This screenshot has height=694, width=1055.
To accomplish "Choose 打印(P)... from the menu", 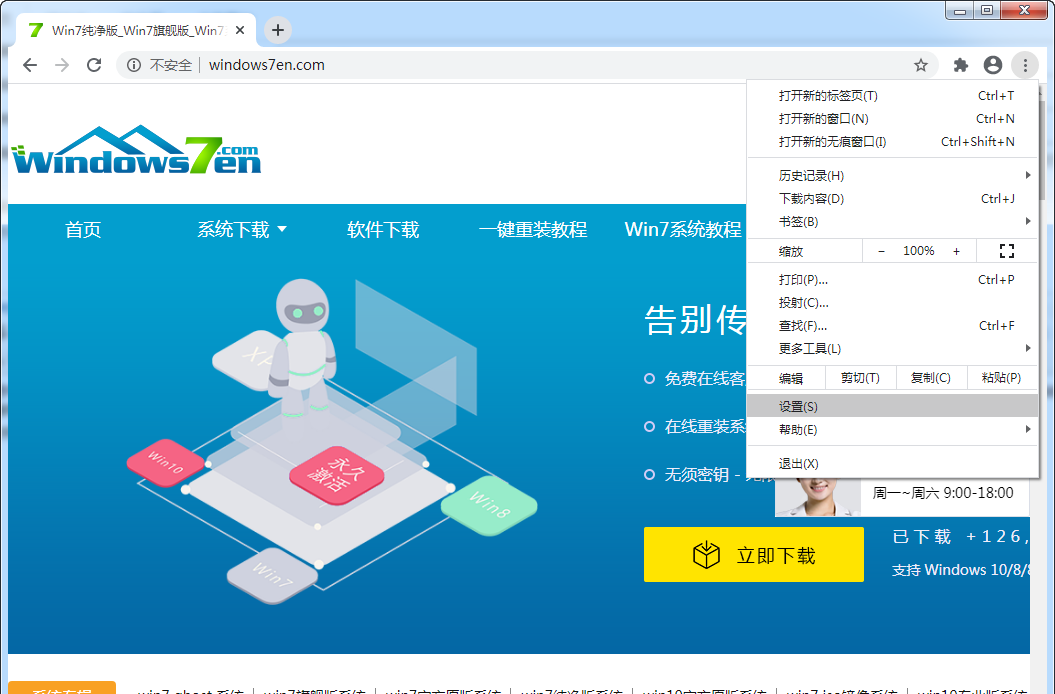I will click(892, 279).
